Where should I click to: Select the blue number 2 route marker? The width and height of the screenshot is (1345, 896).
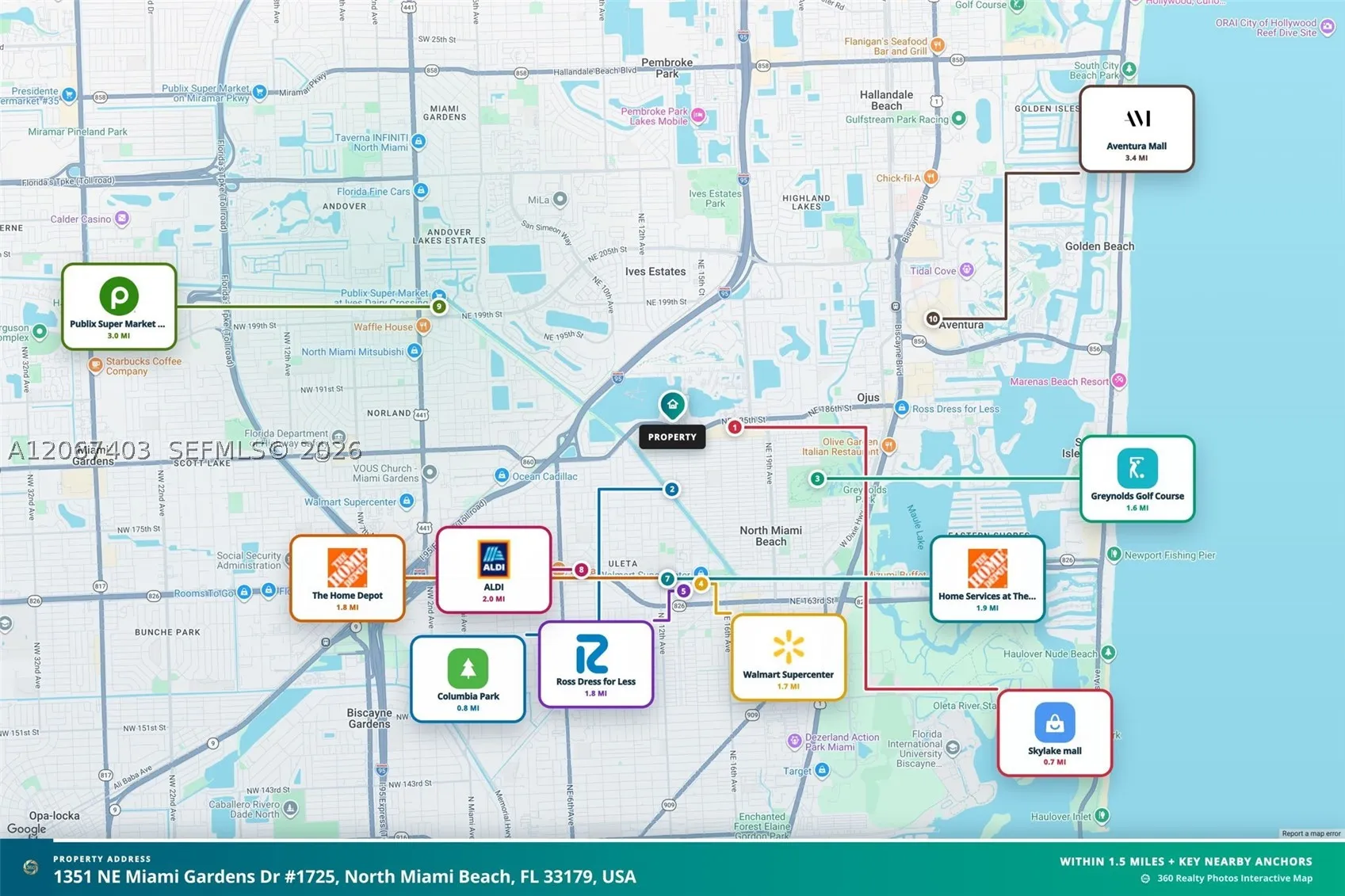671,489
